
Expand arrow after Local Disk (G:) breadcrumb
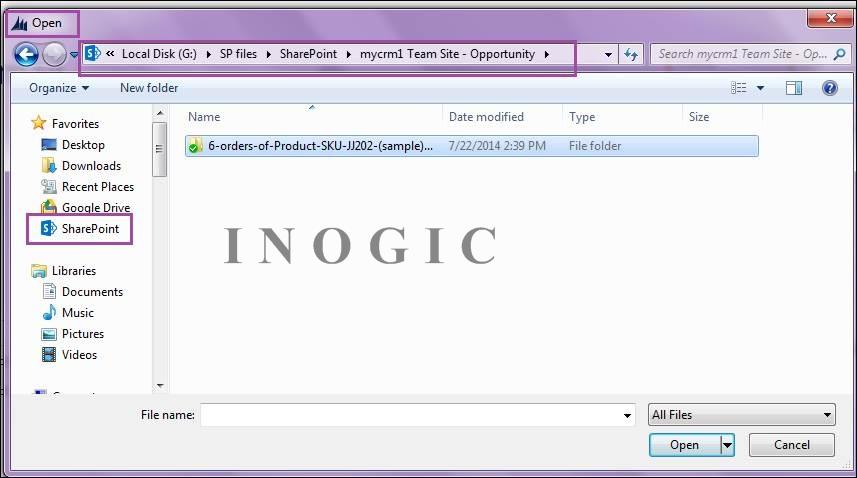[208, 55]
